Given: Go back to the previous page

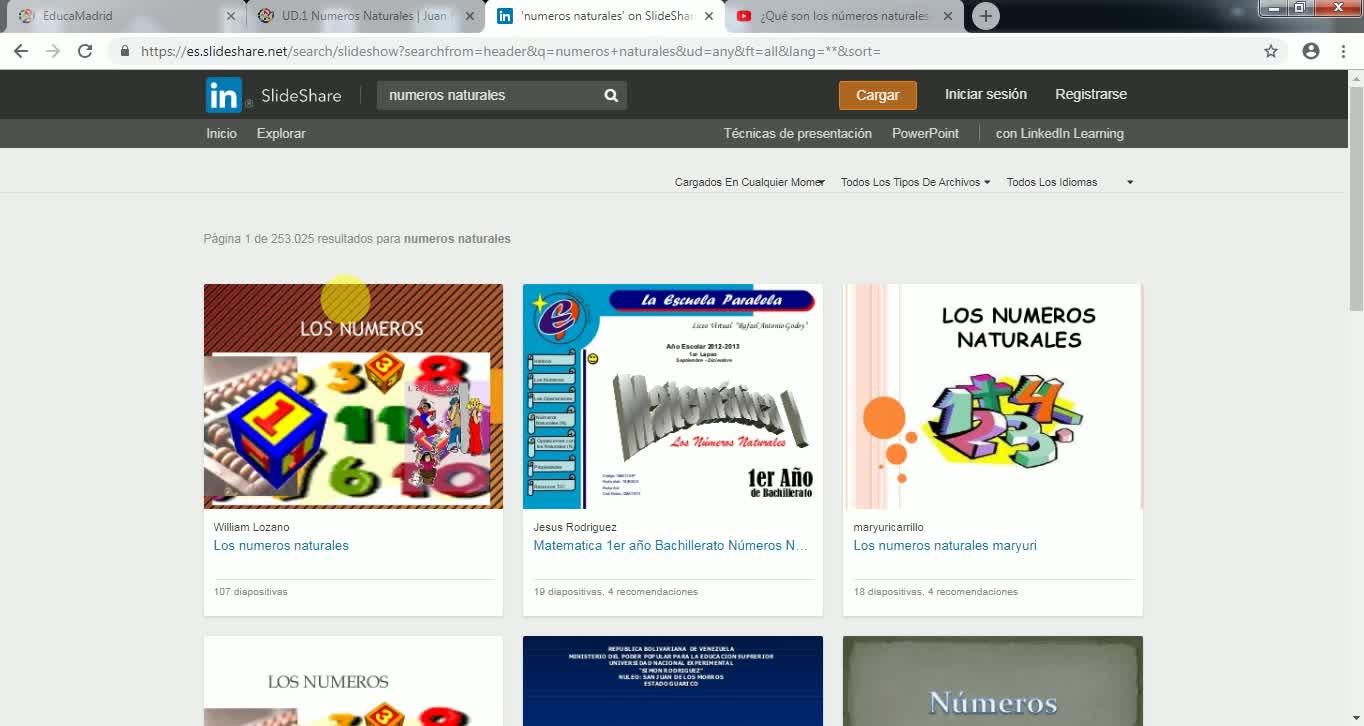Looking at the screenshot, I should coord(21,51).
